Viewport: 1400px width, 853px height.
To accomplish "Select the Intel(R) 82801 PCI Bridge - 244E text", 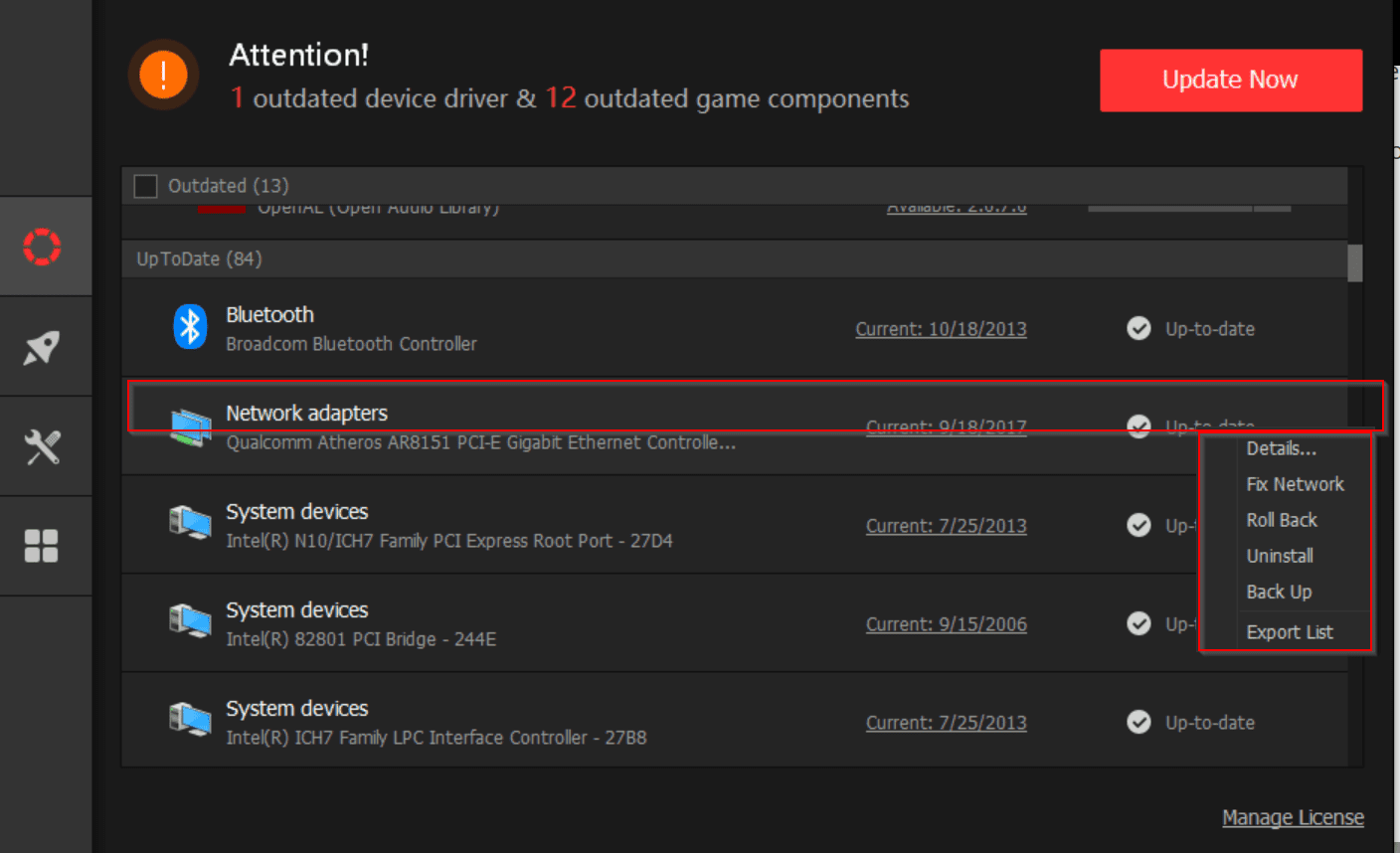I will (361, 639).
